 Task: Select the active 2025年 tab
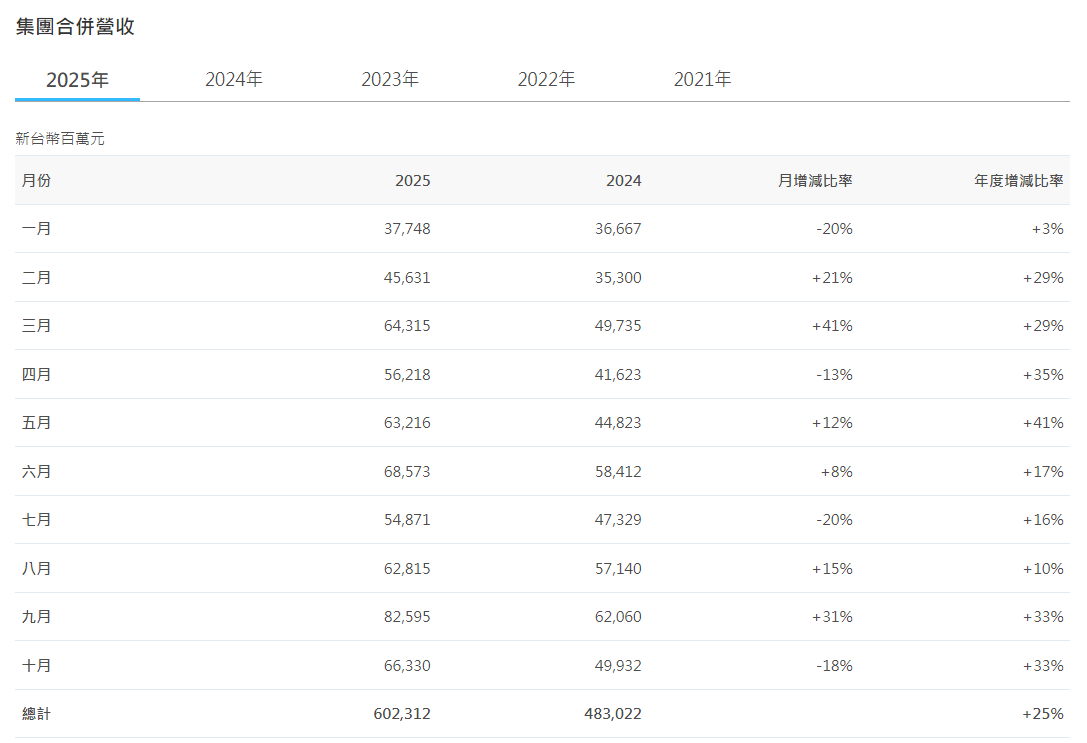coord(77,78)
